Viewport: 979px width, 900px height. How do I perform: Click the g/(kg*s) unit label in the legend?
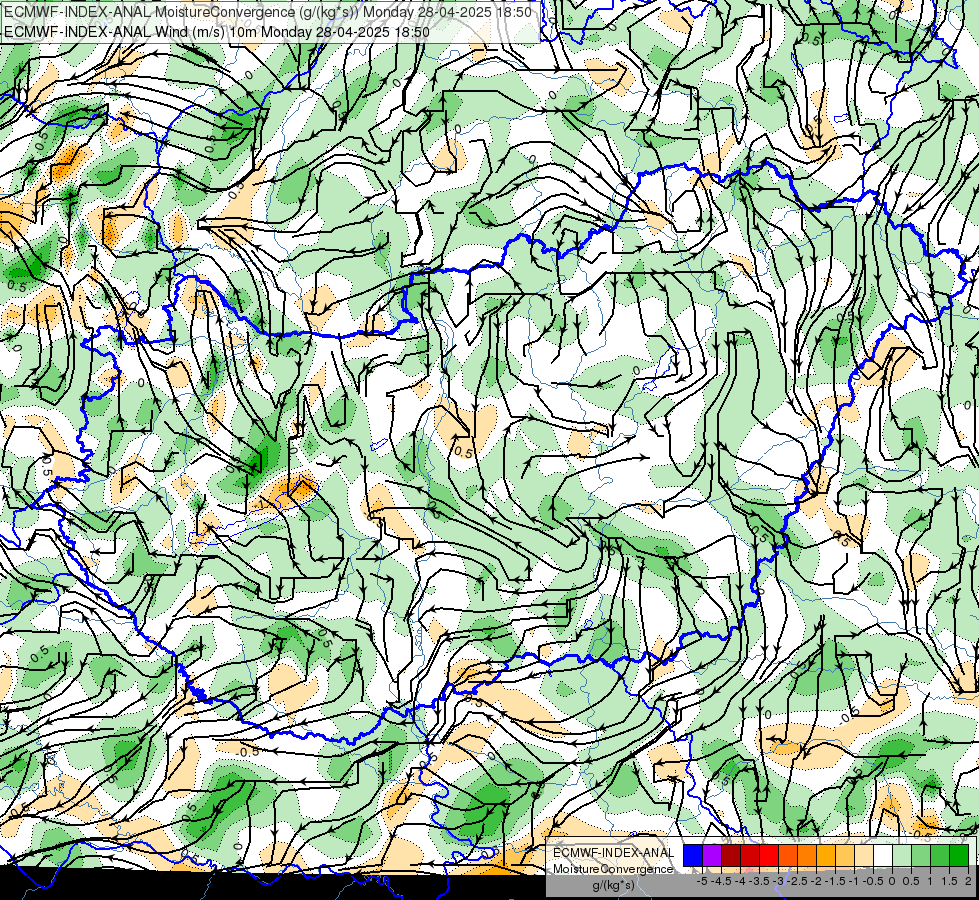coord(613,886)
